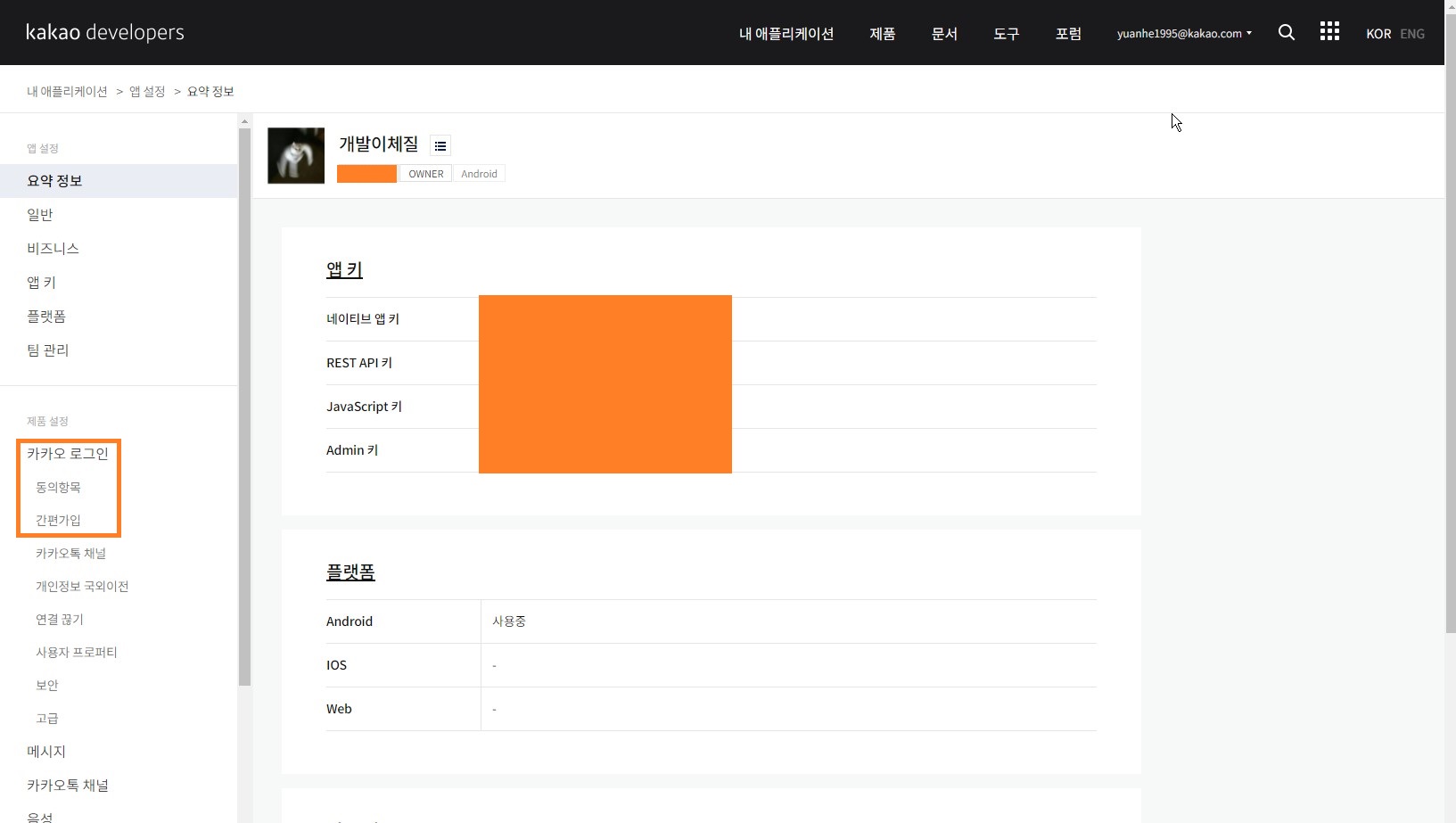Click the kakao developers logo
Viewport: 1456px width, 823px height.
tap(105, 32)
